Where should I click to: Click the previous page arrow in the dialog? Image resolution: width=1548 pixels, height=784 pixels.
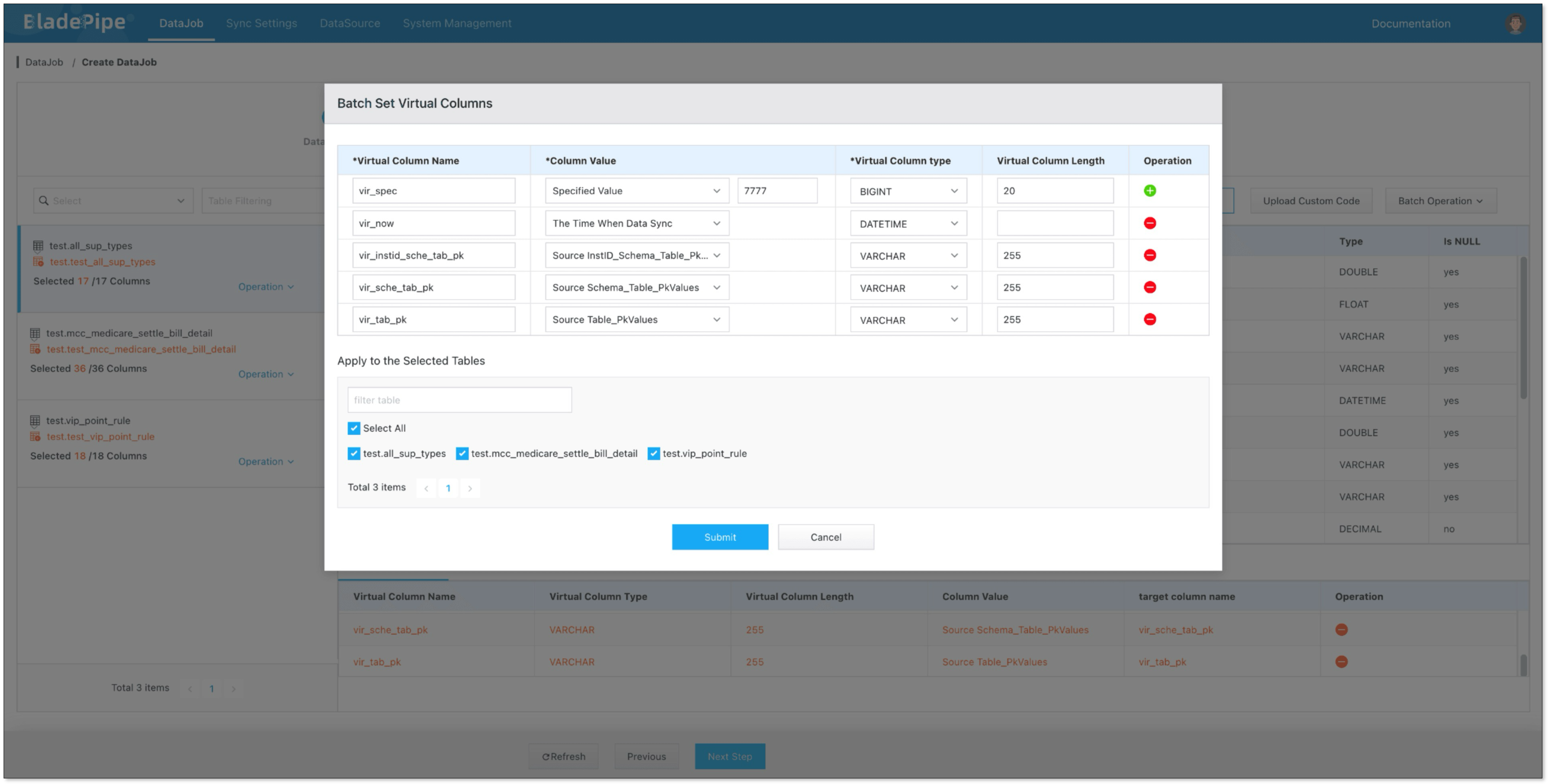point(426,488)
